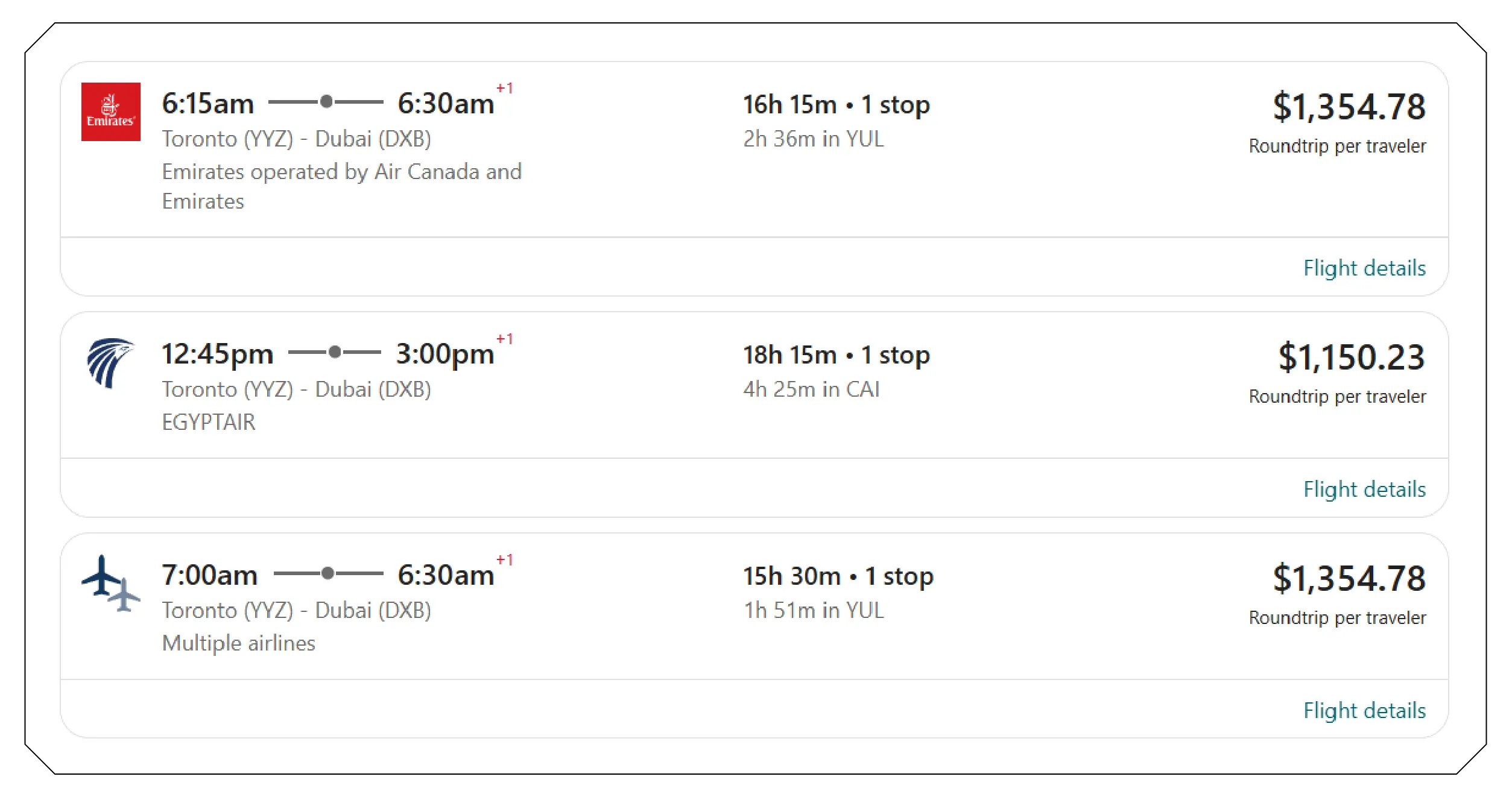Click the stop dot on 7:00am route line
This screenshot has width=1512, height=797.
click(x=327, y=573)
